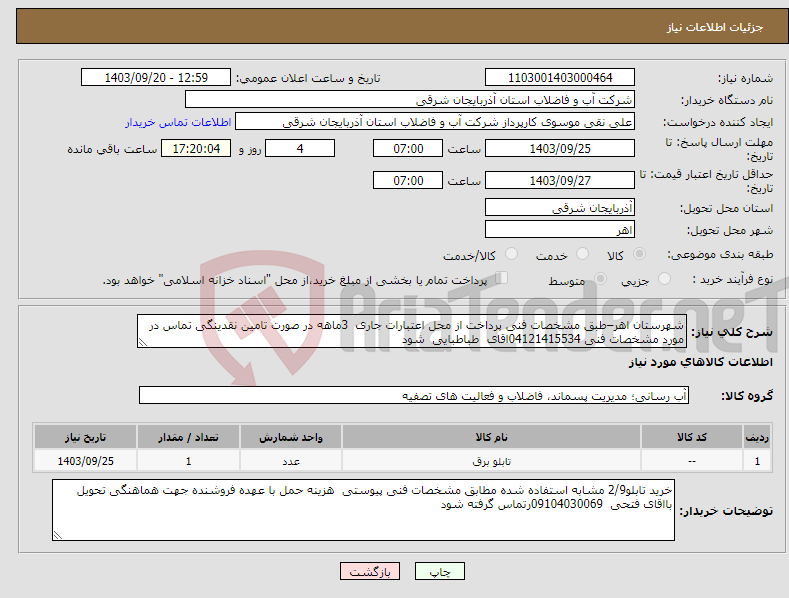The width and height of the screenshot is (789, 598).
Task: Click the عدد unit cell
Action: pyautogui.click(x=291, y=461)
